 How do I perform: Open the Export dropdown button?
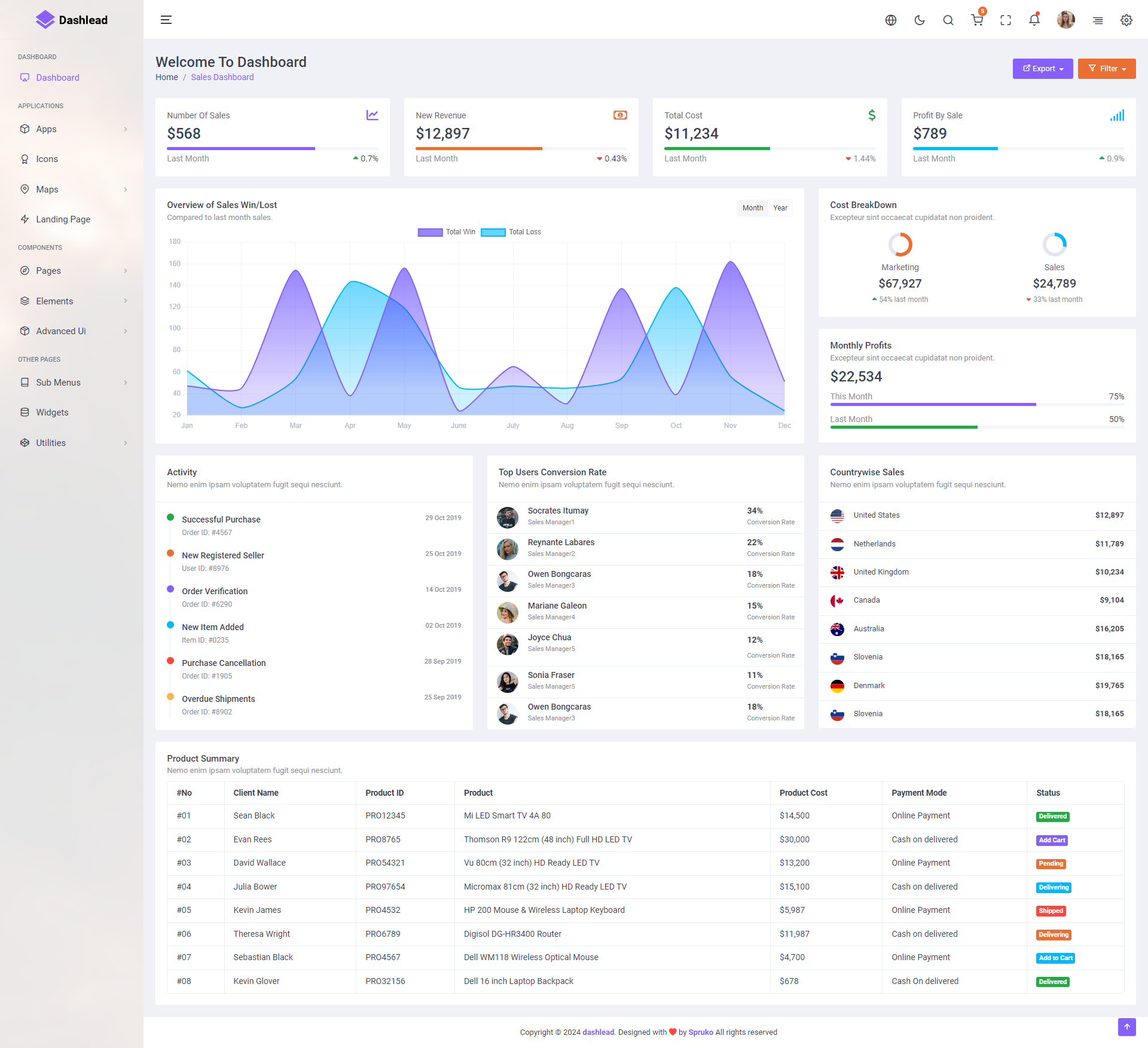1042,69
